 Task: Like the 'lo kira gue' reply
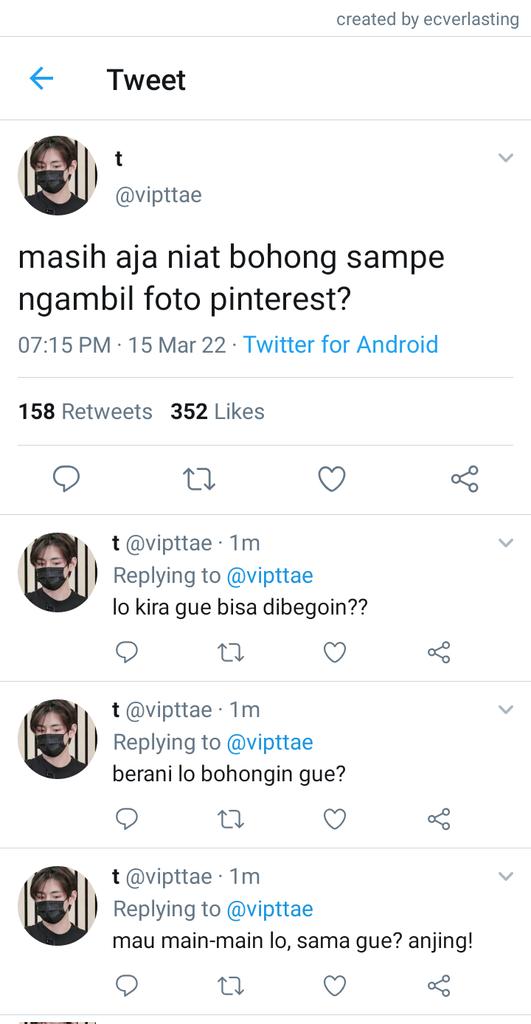(335, 652)
